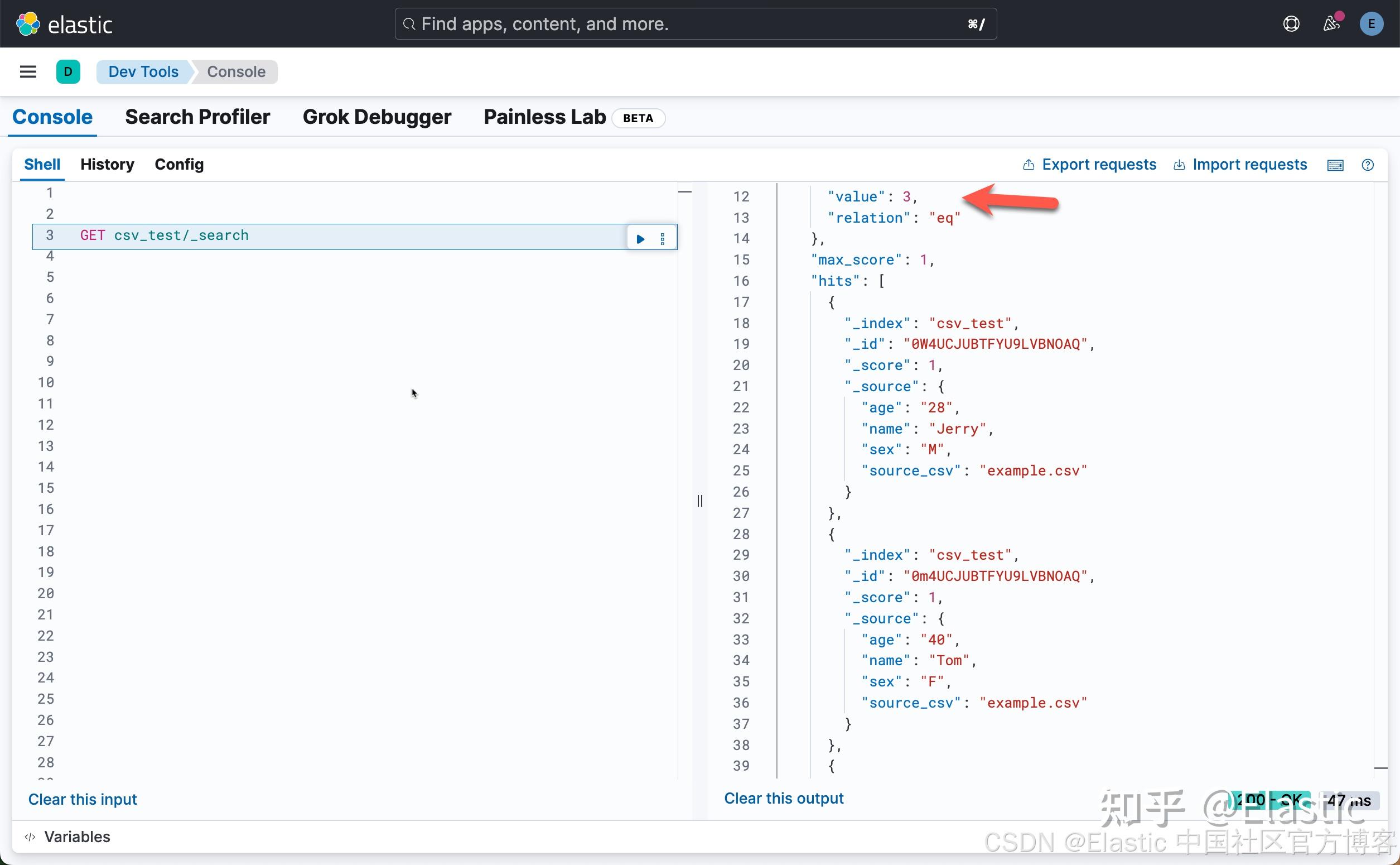Open keyboard shortcuts icon in console toolbar
The width and height of the screenshot is (1400, 865).
[1335, 165]
